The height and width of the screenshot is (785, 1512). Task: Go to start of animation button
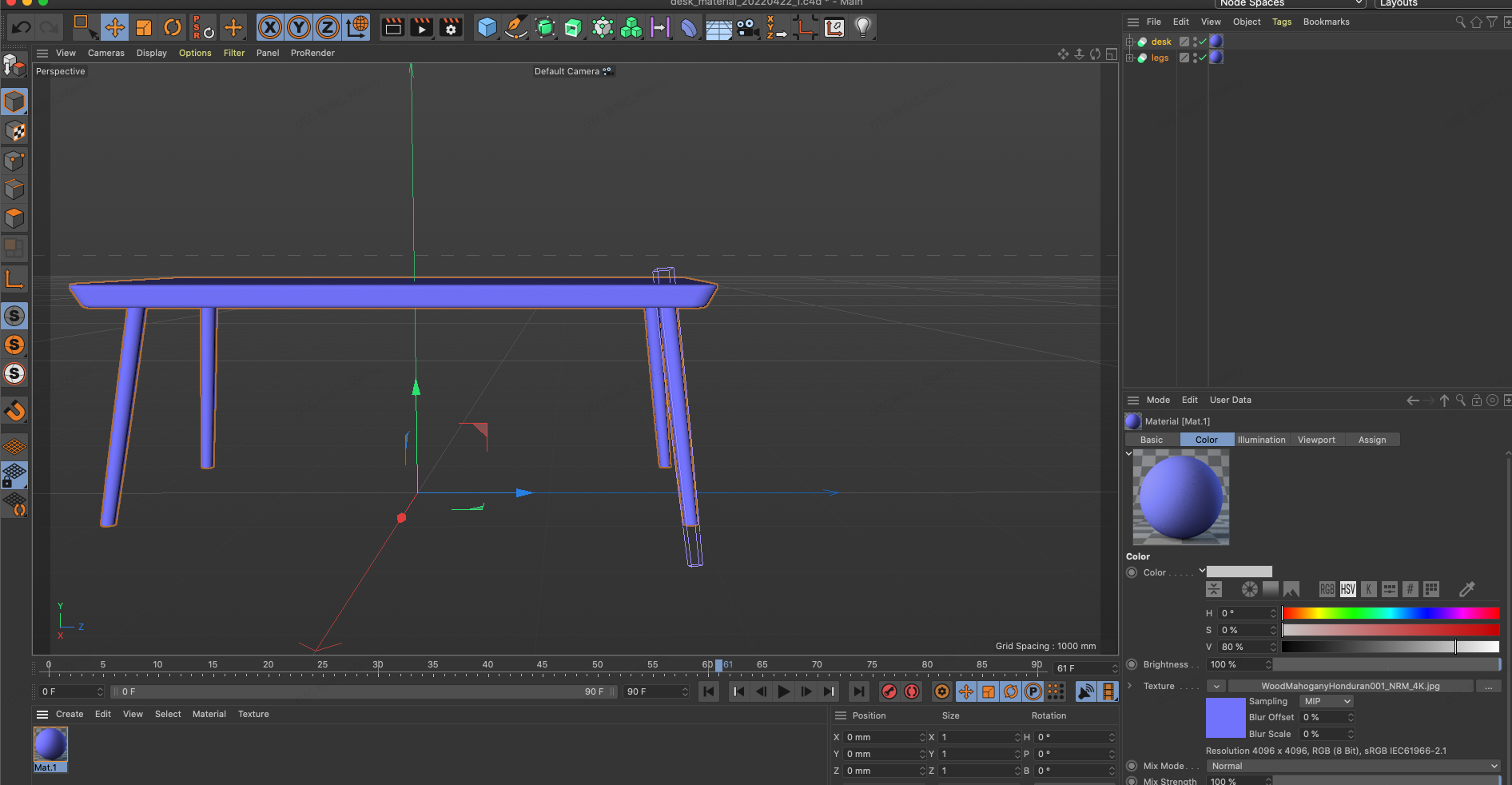click(x=709, y=691)
